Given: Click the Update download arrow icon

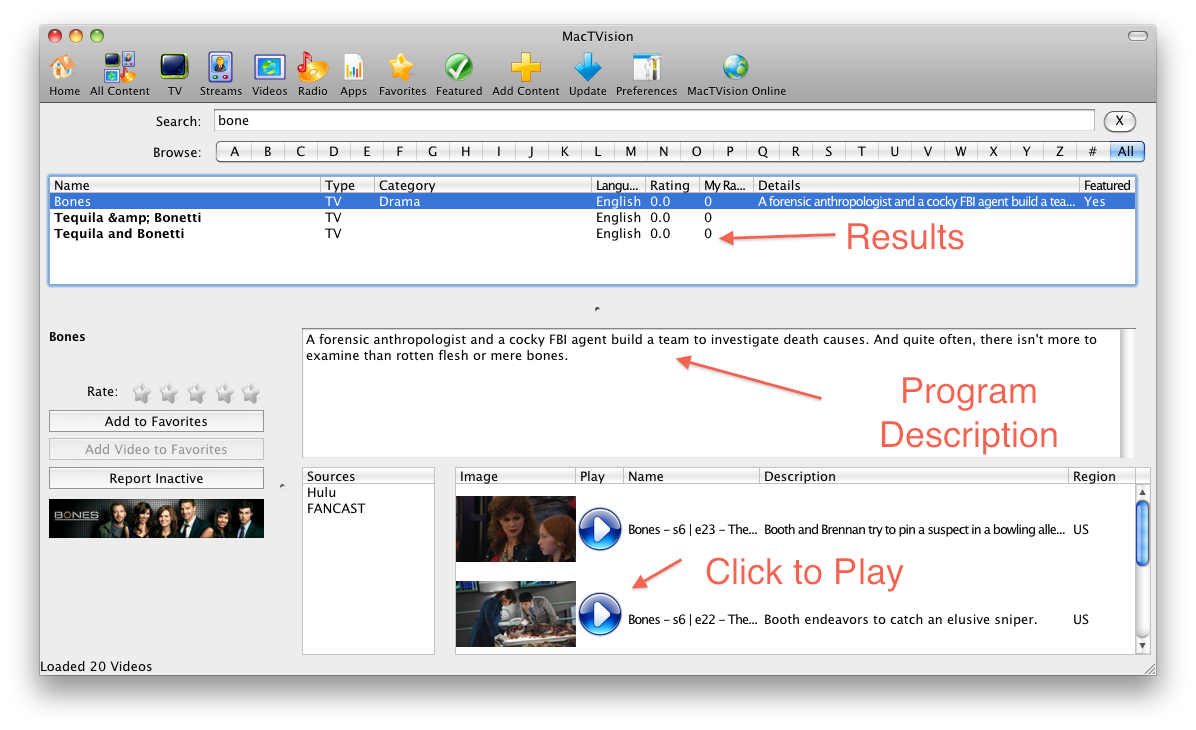Looking at the screenshot, I should click(x=587, y=75).
